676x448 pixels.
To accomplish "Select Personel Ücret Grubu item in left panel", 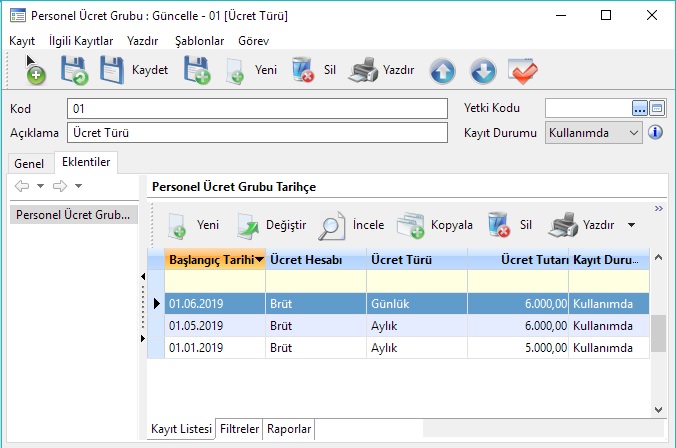I will [x=73, y=214].
